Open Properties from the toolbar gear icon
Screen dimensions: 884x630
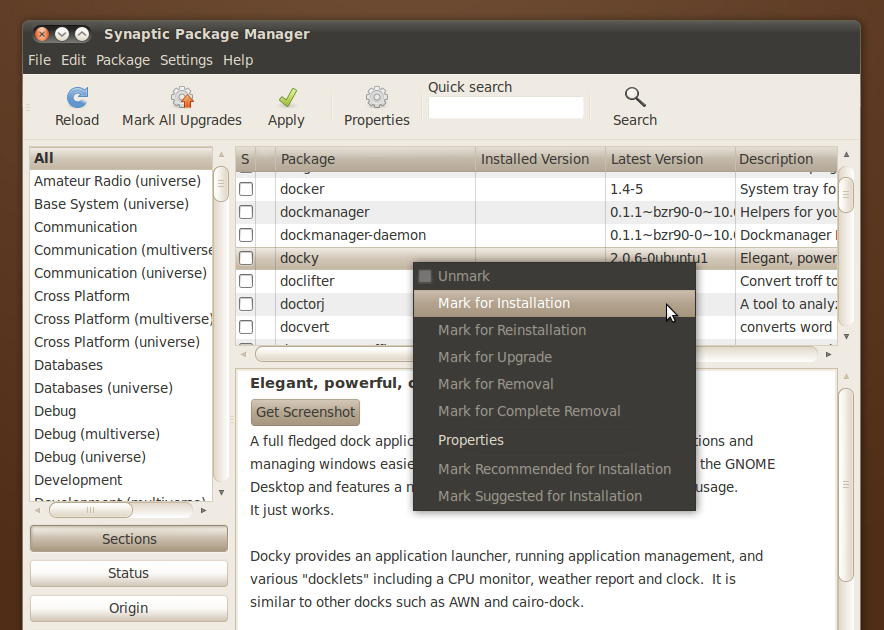[377, 98]
